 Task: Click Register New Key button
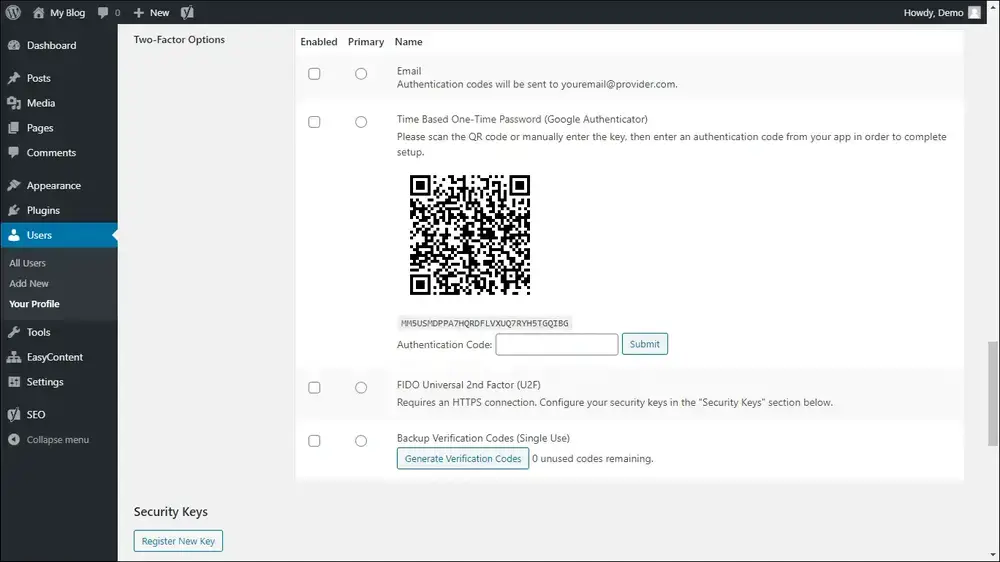click(x=178, y=541)
